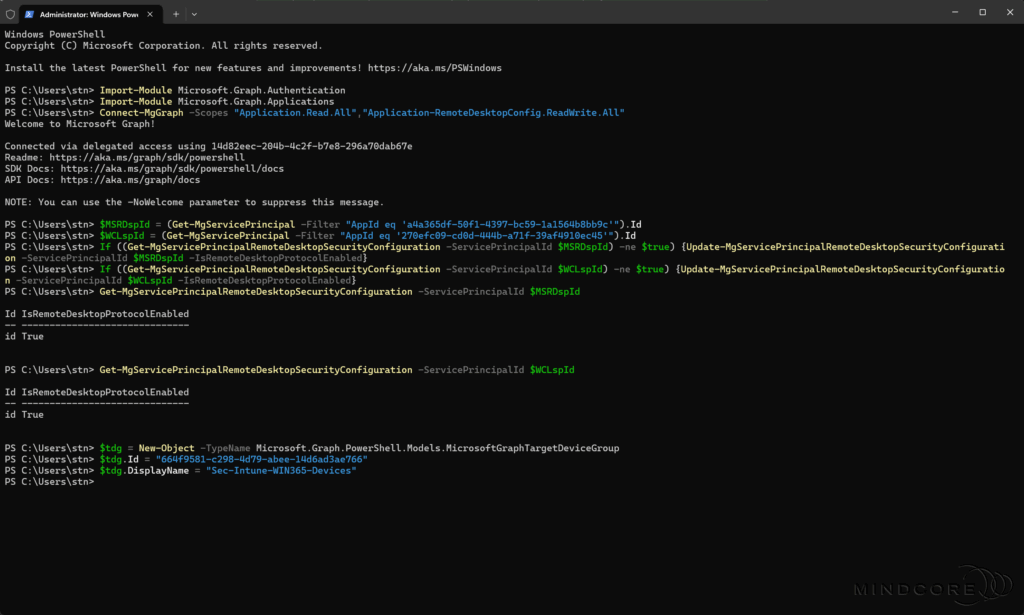Click the delegated access GUID 14d82eec-204b-4c2f-b7e8-296a70dab67e
The height and width of the screenshot is (615, 1024).
312,146
